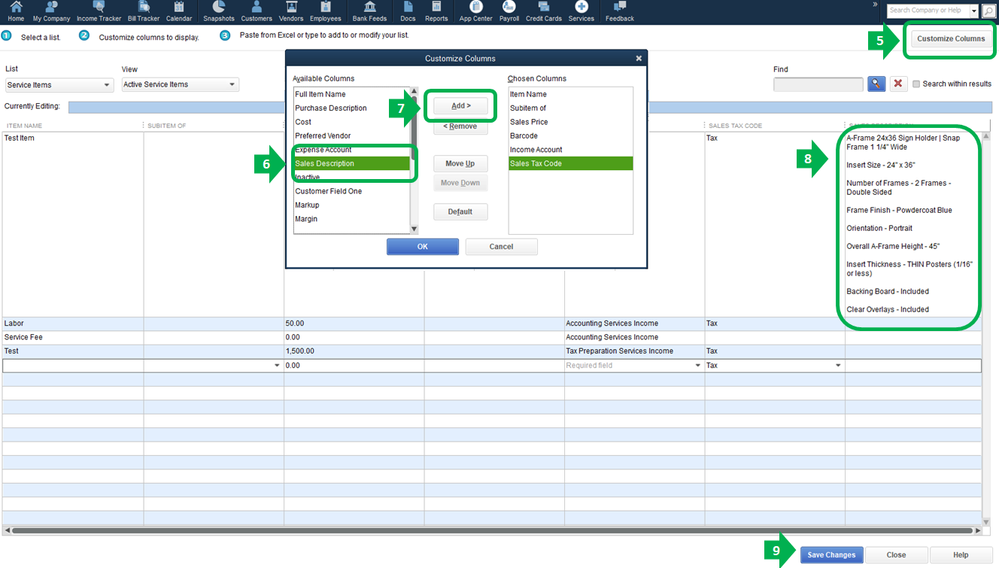Open the Sales Tax Code dropdown in the new row
Screen dimensions: 999x568
pyautogui.click(x=838, y=366)
